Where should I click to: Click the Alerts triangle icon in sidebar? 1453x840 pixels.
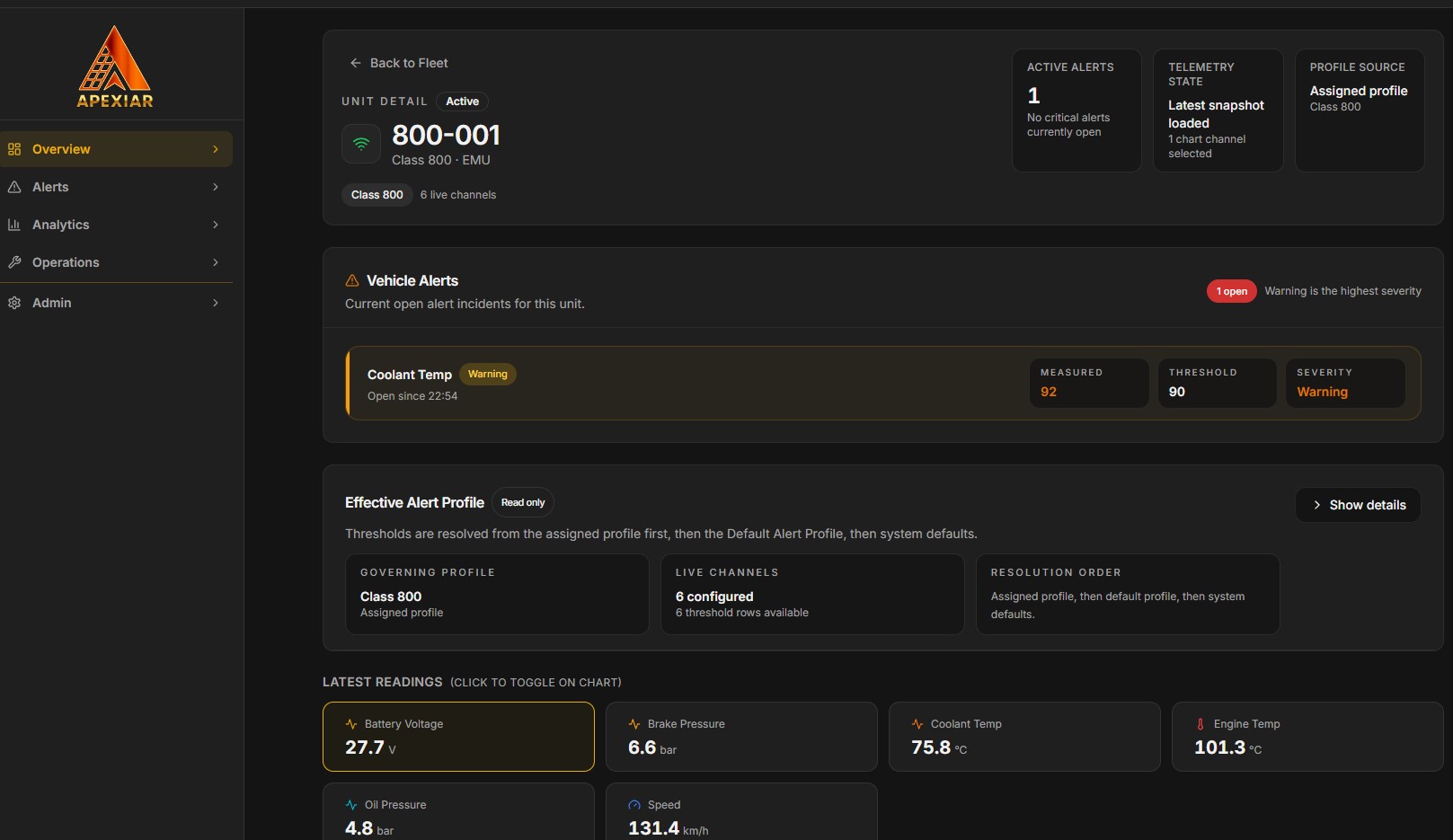click(14, 187)
